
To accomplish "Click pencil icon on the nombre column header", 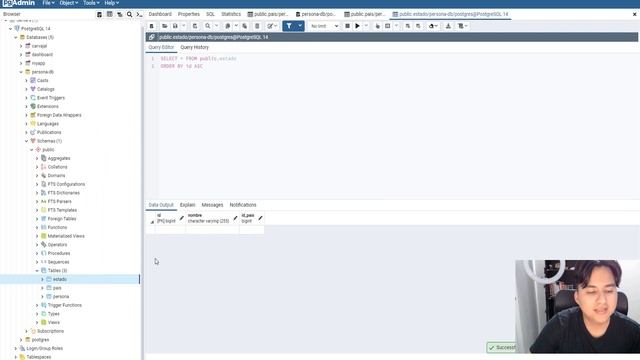I will click(x=235, y=218).
